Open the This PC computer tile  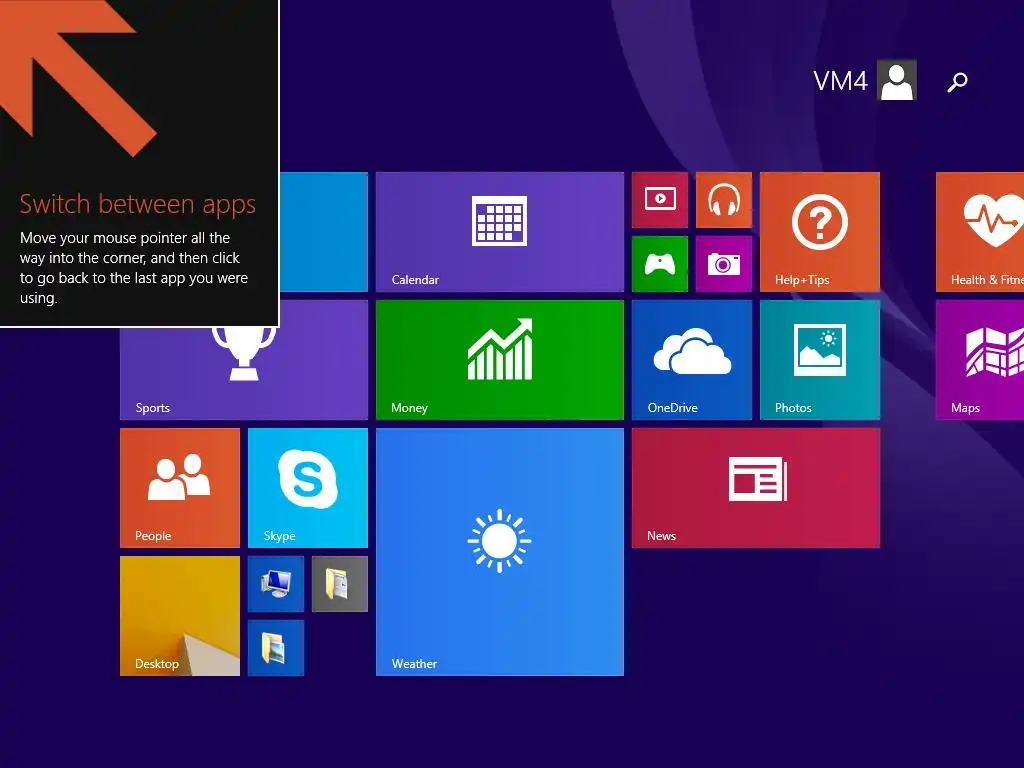276,584
